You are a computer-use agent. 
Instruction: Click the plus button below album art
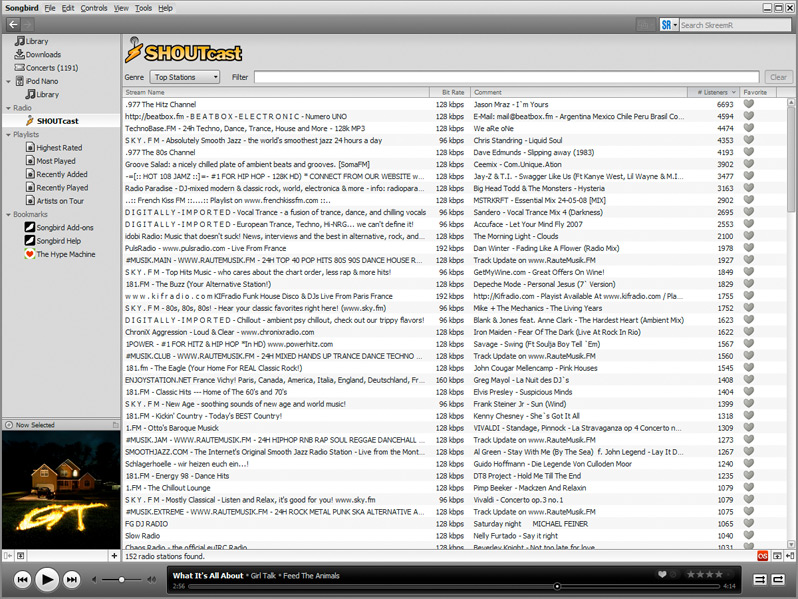[114, 556]
